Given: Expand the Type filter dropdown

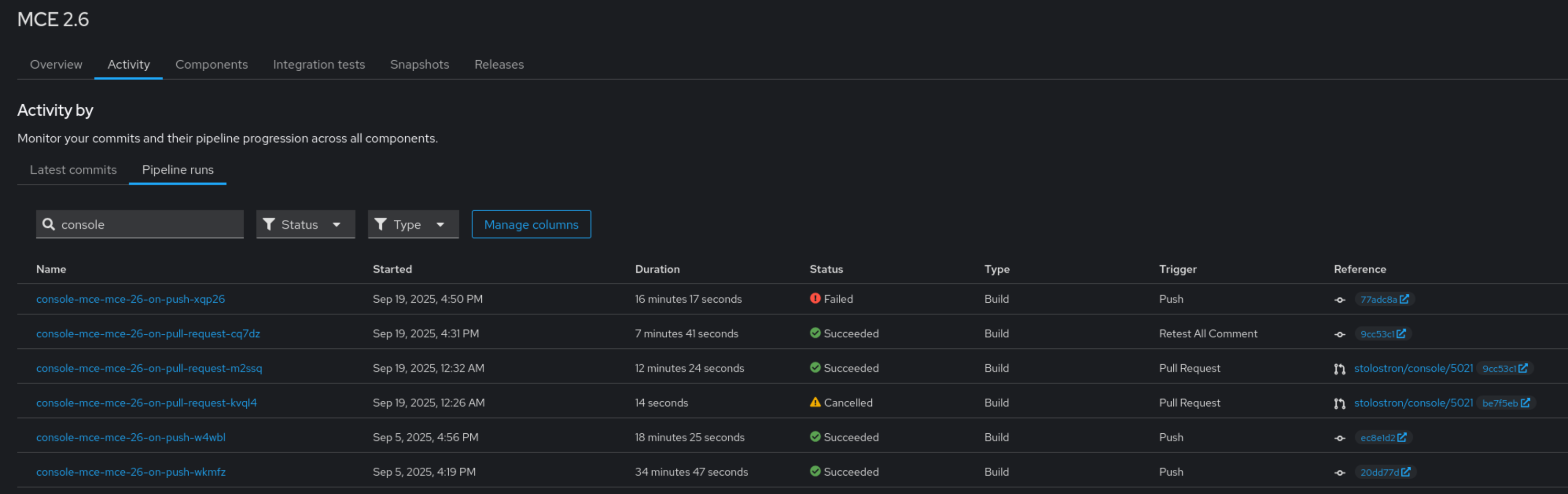Looking at the screenshot, I should (440, 225).
